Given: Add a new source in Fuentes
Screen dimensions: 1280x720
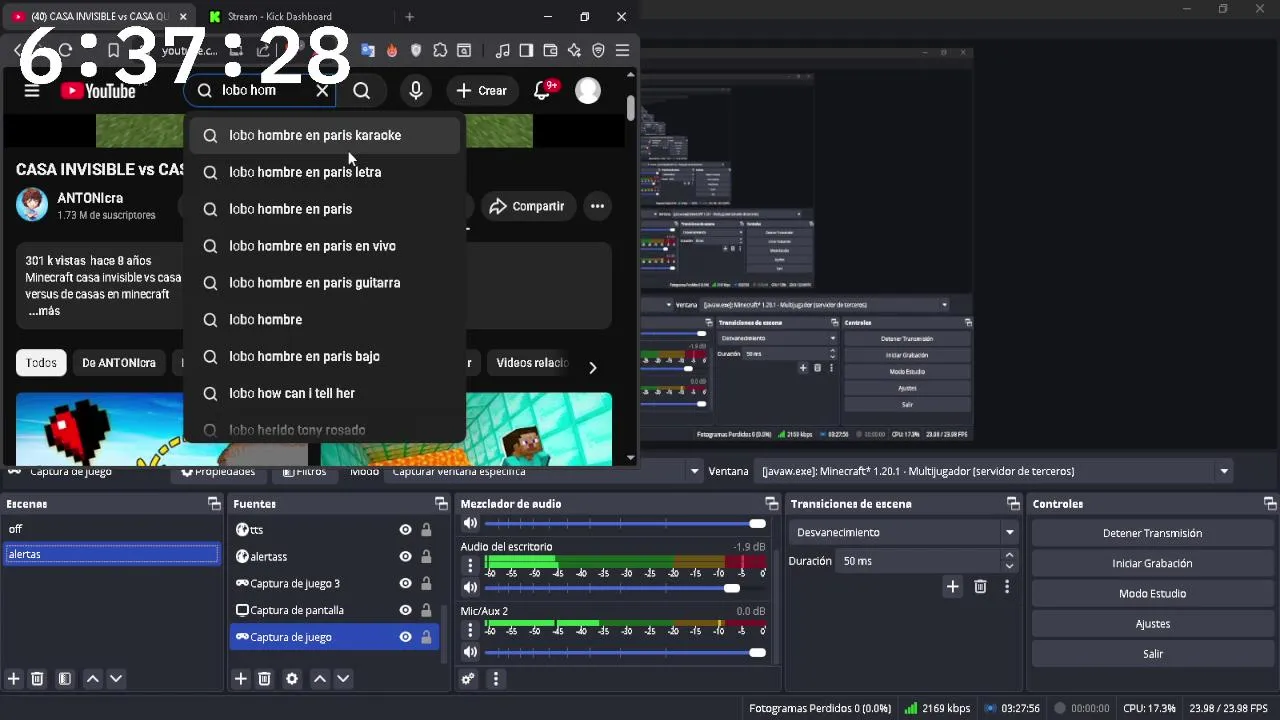Looking at the screenshot, I should point(241,679).
